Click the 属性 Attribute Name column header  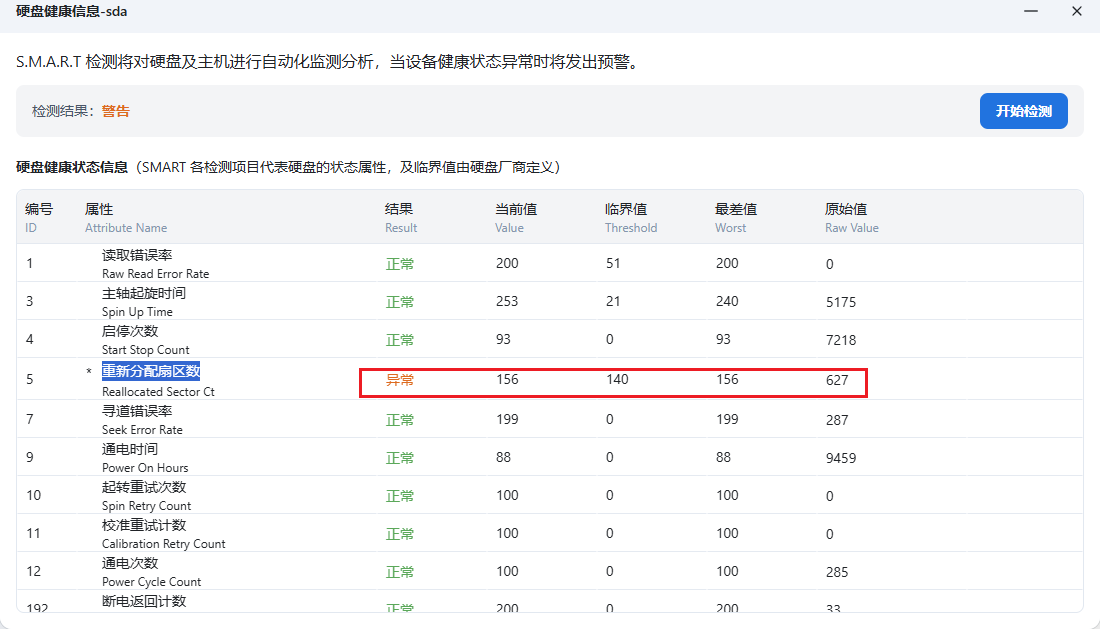point(125,218)
